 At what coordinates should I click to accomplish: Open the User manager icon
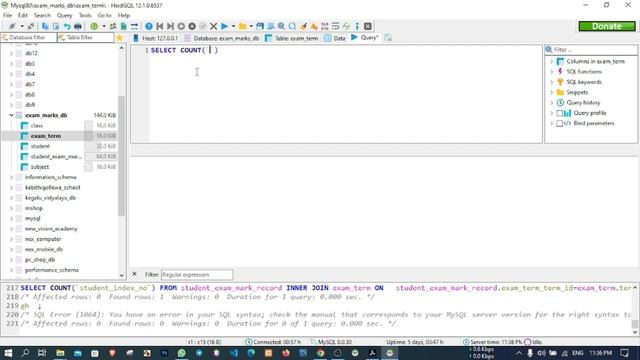[113, 26]
